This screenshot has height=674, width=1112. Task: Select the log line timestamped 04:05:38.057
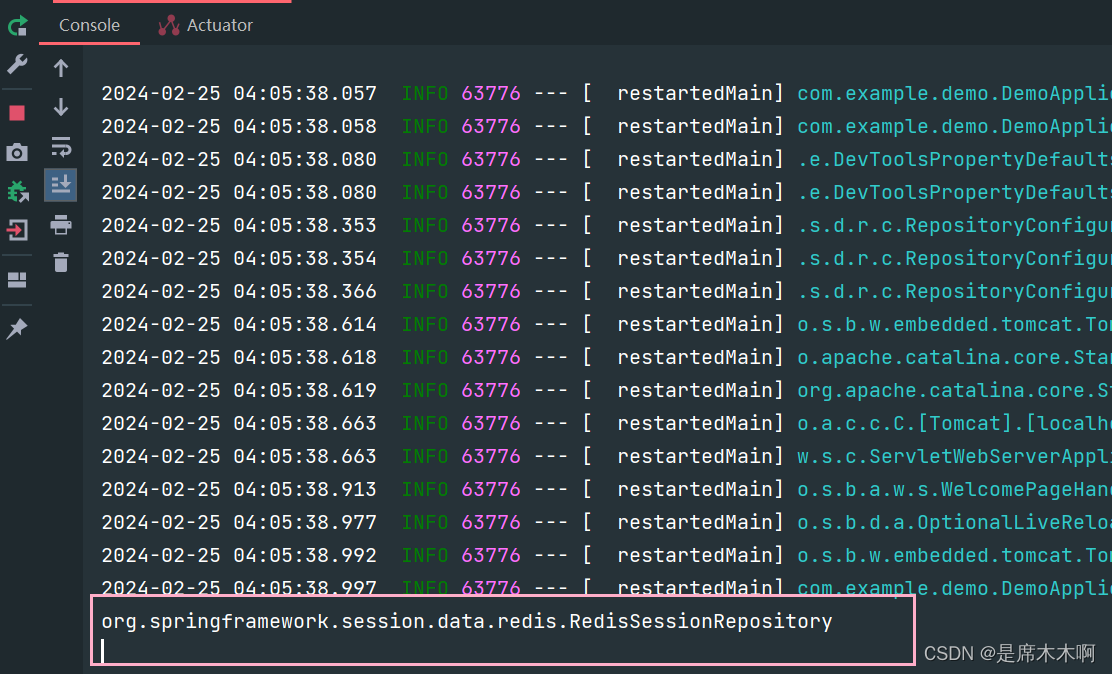pos(400,93)
